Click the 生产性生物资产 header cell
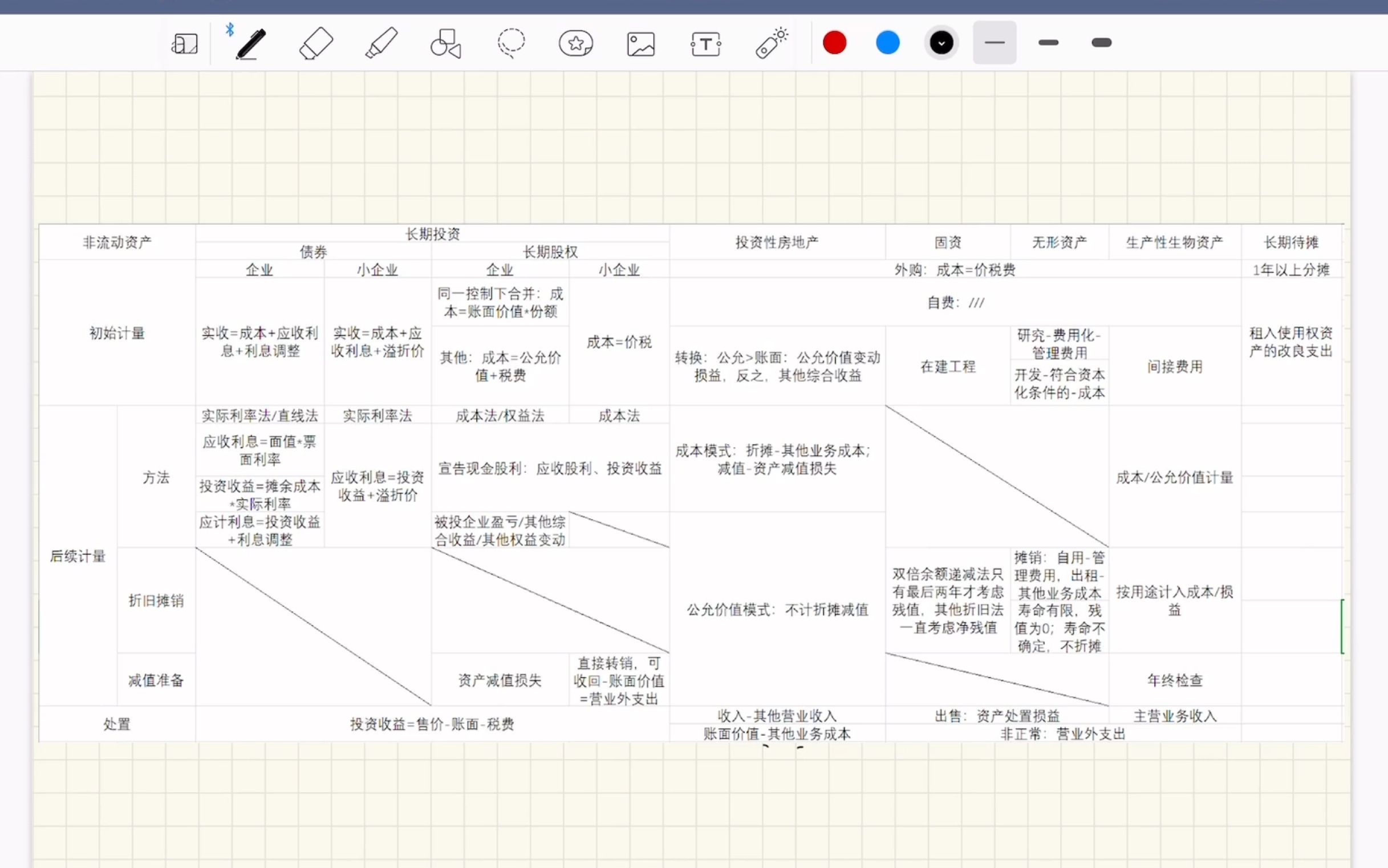The image size is (1388, 868). pos(1175,242)
